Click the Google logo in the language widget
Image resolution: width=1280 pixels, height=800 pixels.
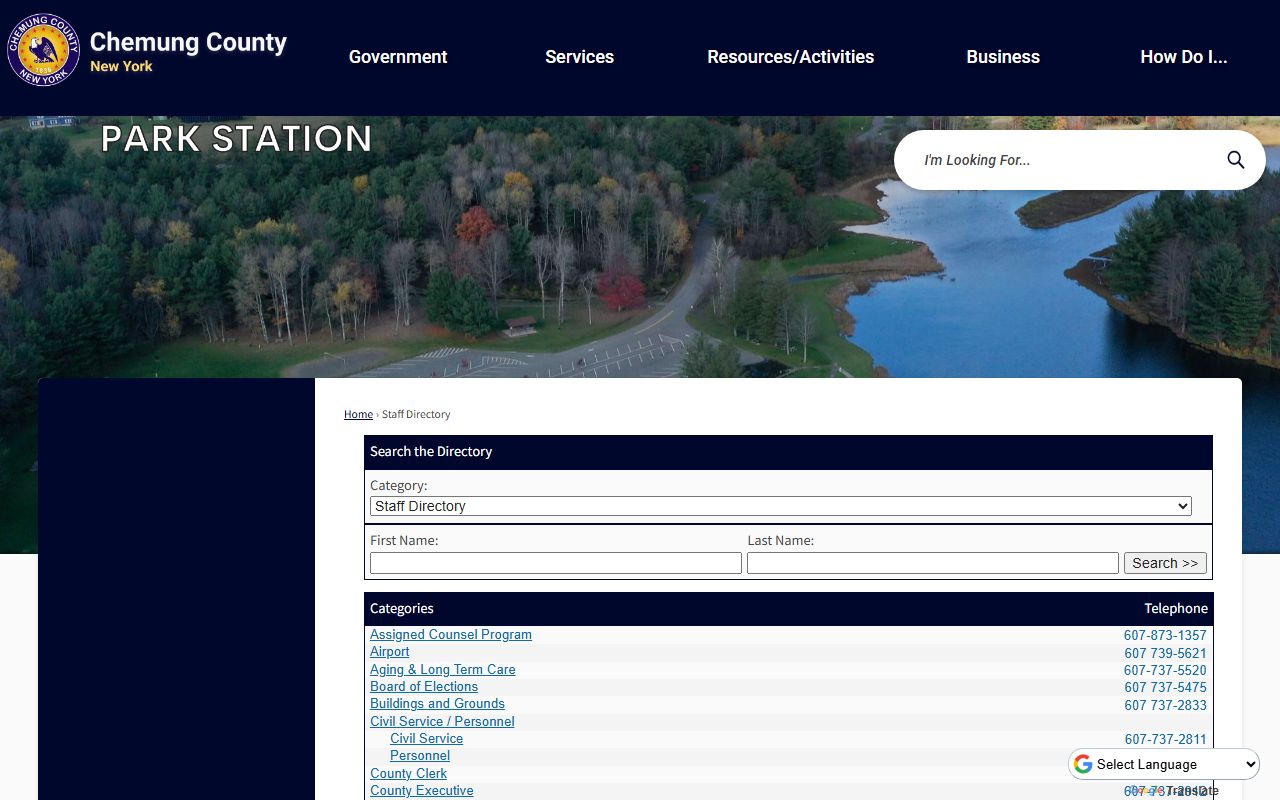point(1083,764)
